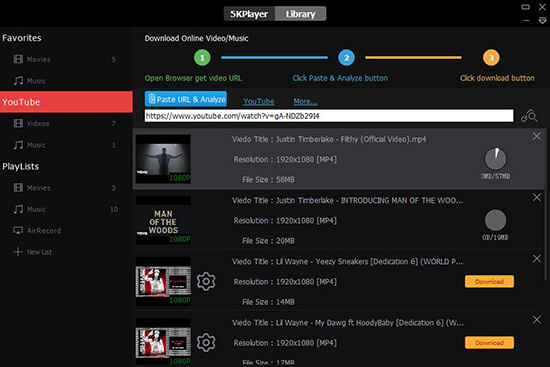Click the 'Click download button' text
The image size is (550, 367).
[497, 78]
